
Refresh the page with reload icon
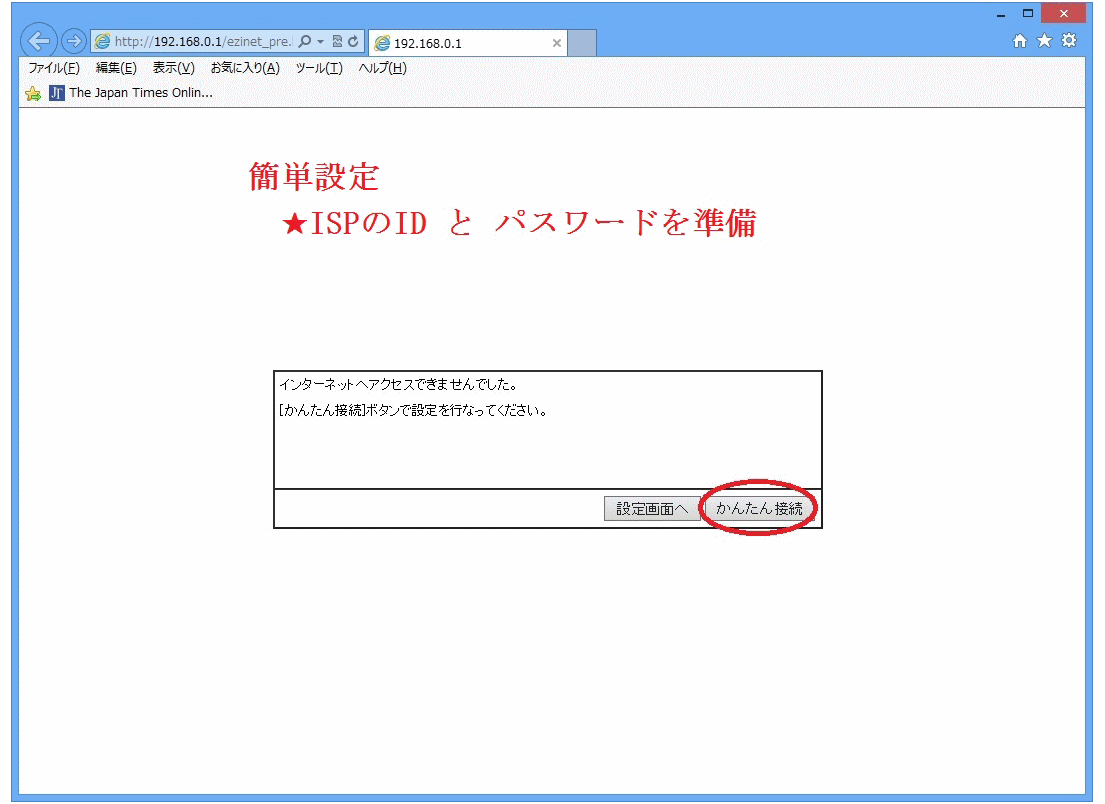pos(353,42)
